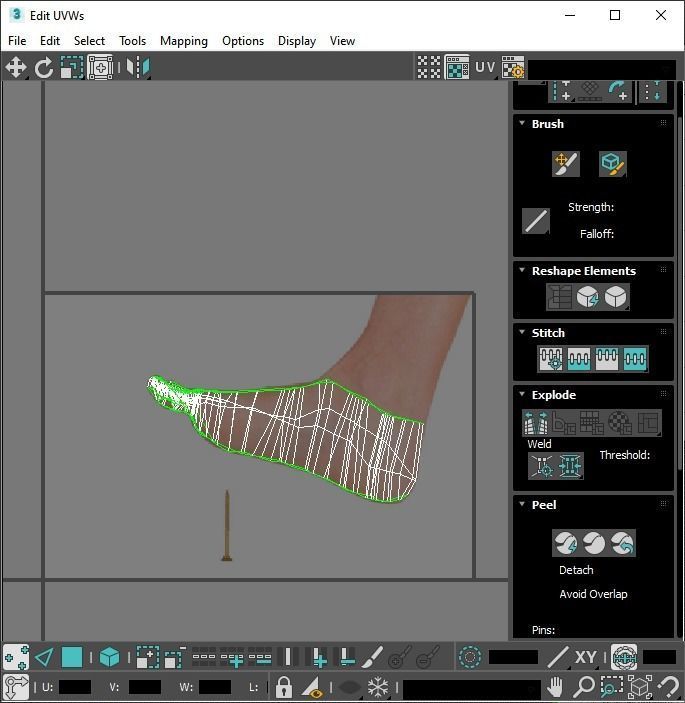Open the Mapping menu
Screen dimensions: 685x703
[x=184, y=41]
